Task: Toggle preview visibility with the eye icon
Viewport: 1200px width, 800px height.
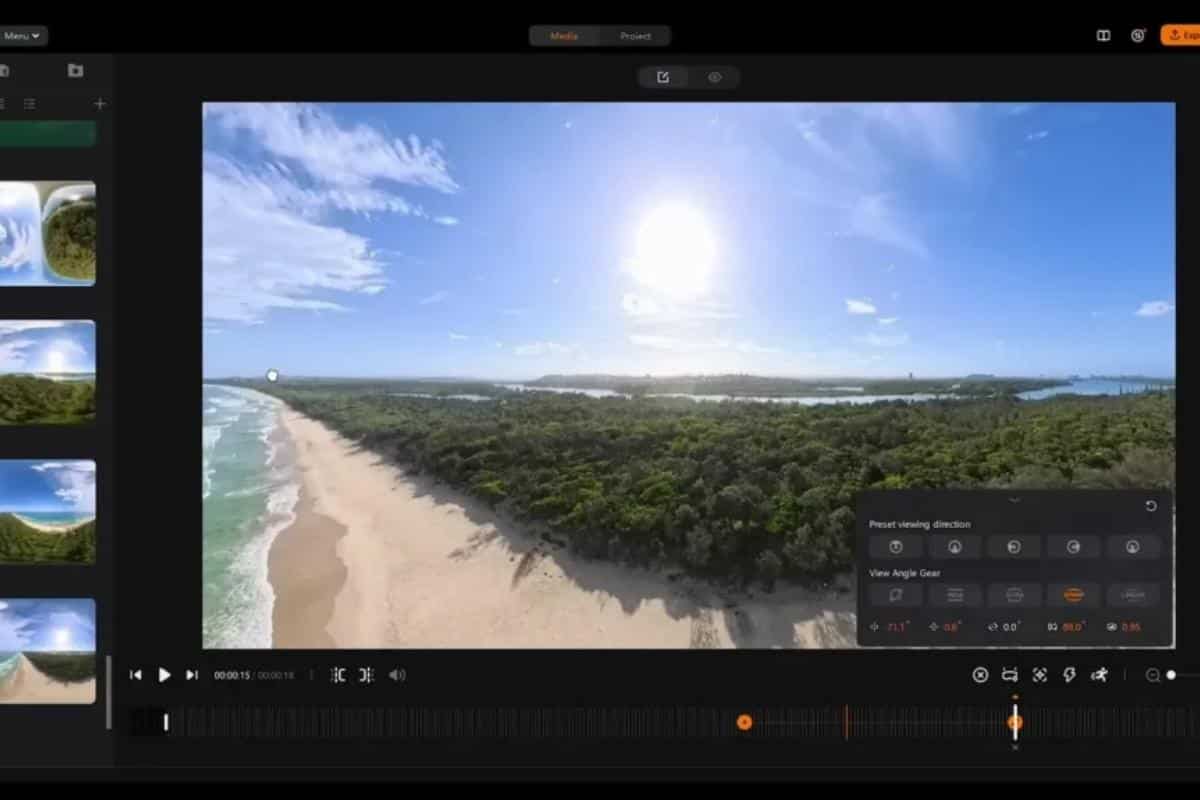Action: 715,76
